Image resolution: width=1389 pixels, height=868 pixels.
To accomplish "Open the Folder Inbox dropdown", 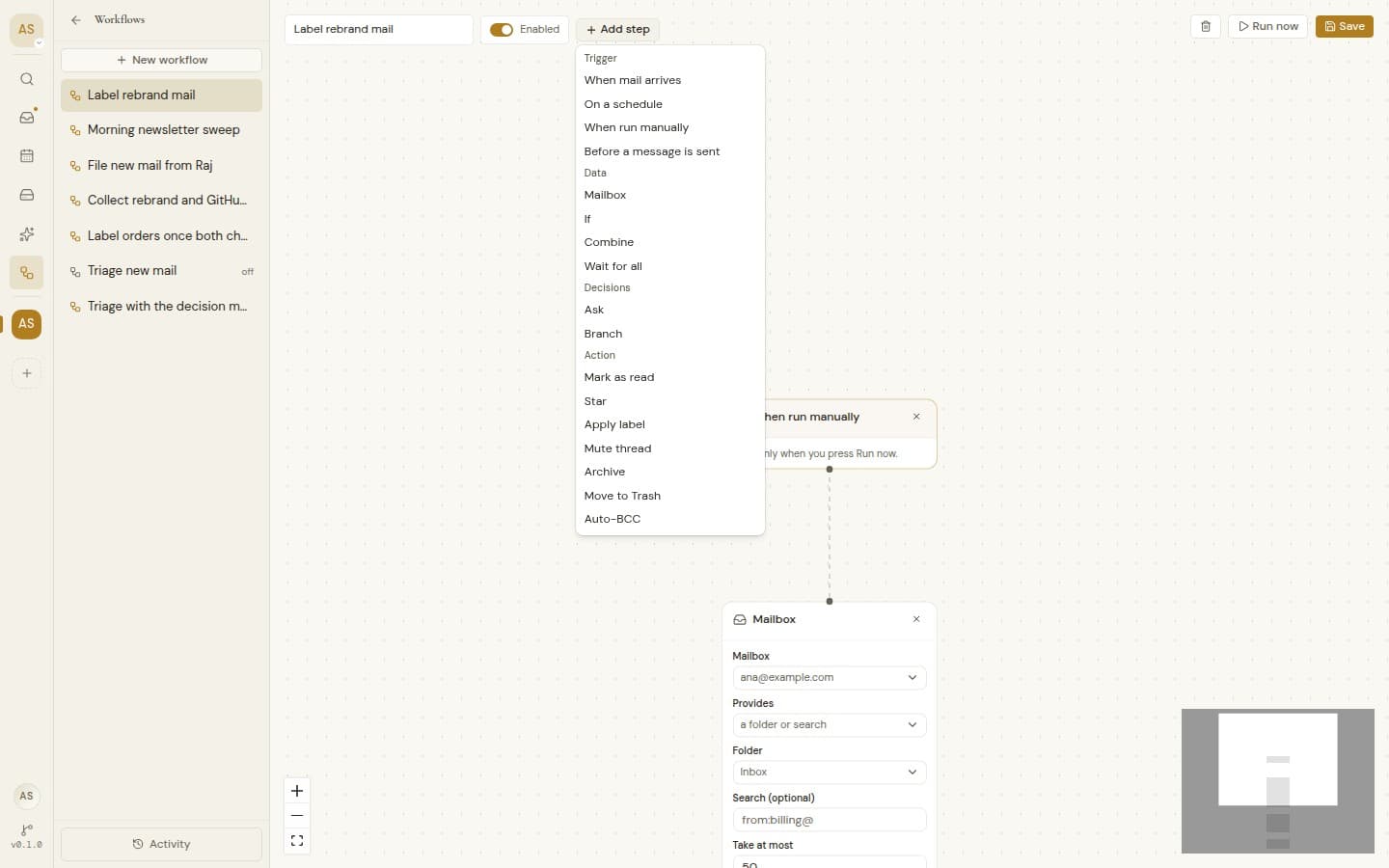I will point(830,773).
